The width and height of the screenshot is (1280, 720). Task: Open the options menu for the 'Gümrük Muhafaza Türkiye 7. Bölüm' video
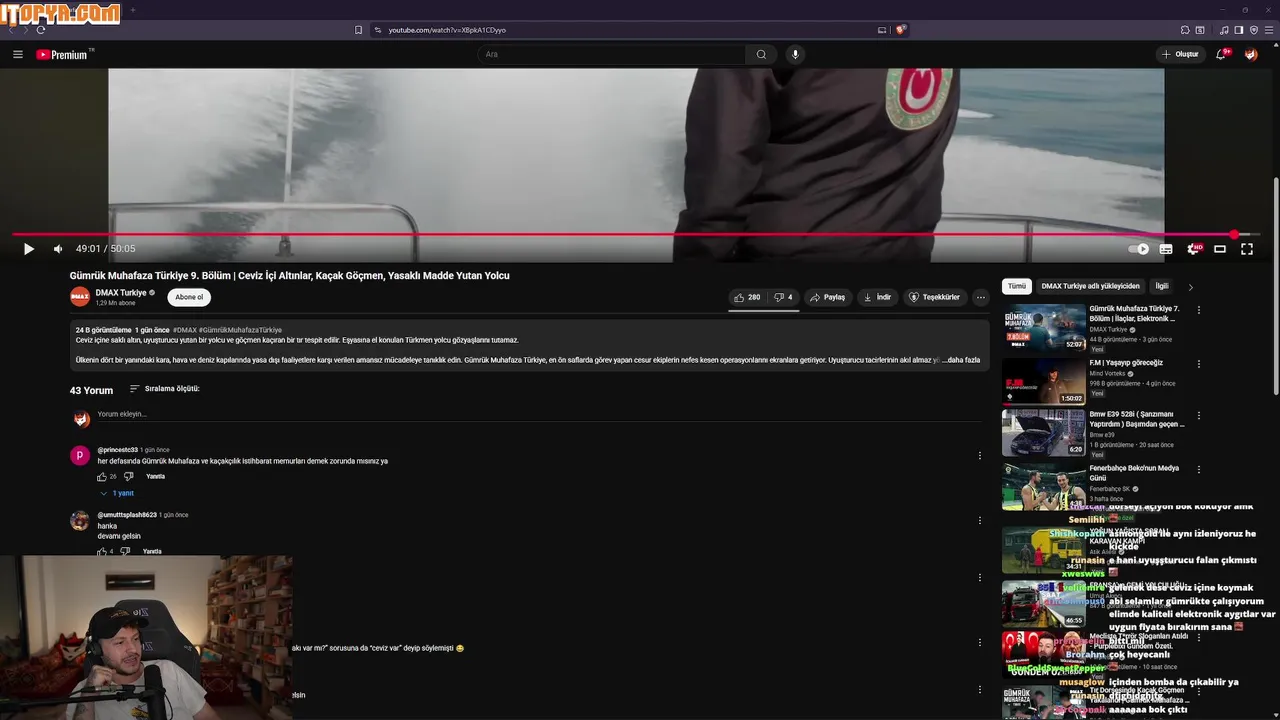(1199, 310)
